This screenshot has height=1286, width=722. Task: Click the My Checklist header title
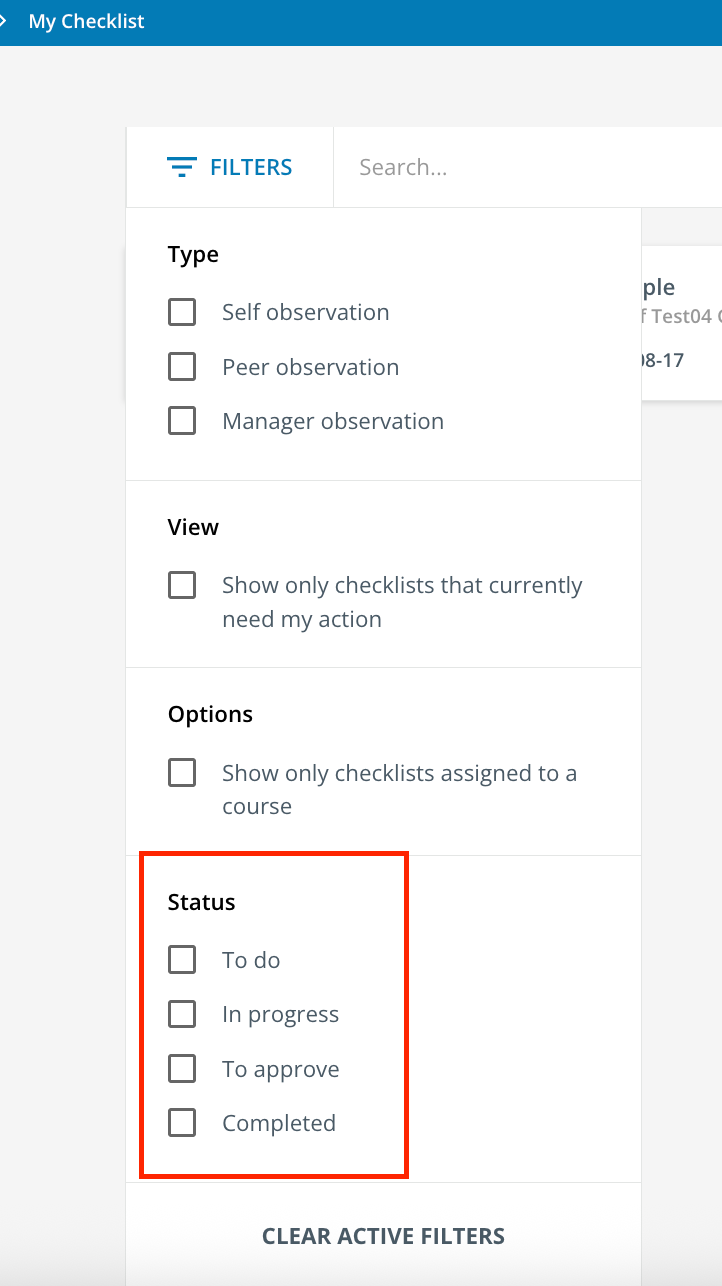87,21
